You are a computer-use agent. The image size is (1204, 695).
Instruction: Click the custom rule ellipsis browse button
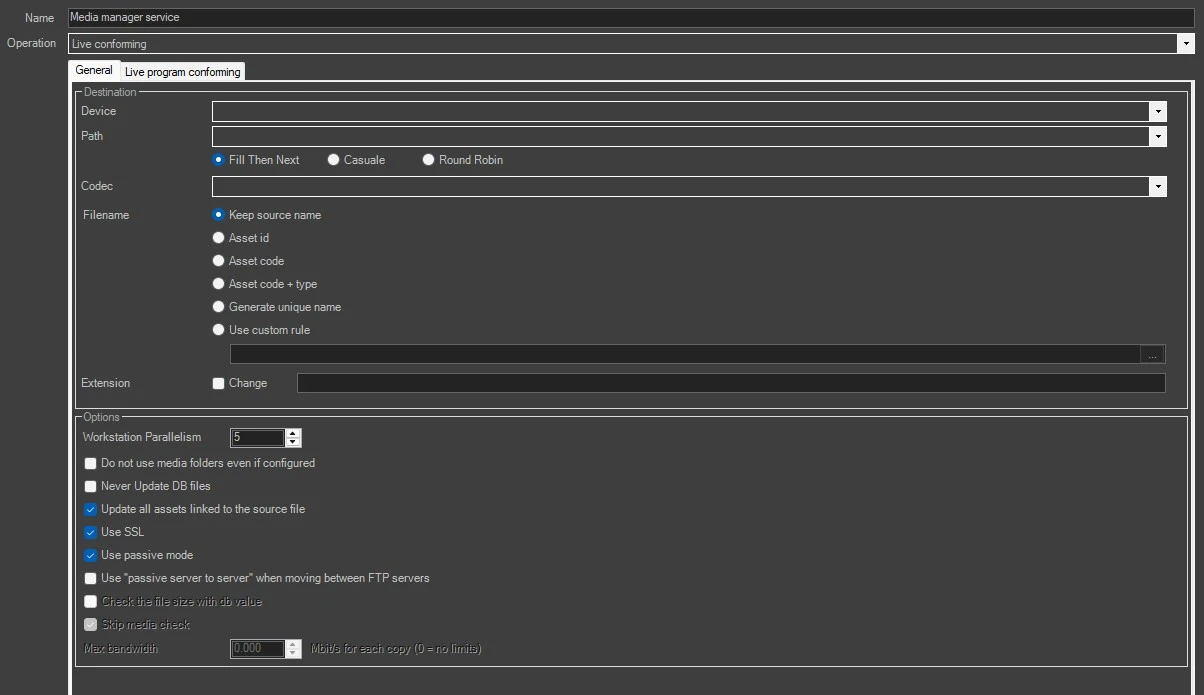click(1152, 355)
